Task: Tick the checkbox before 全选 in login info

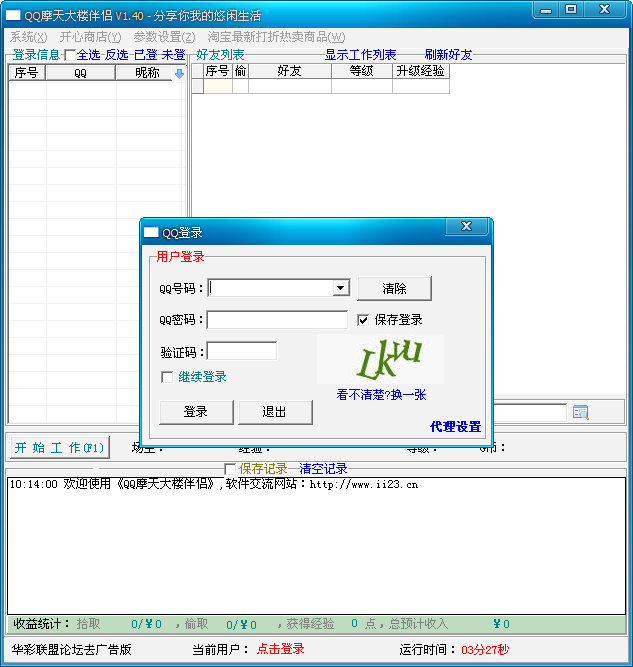Action: click(70, 55)
